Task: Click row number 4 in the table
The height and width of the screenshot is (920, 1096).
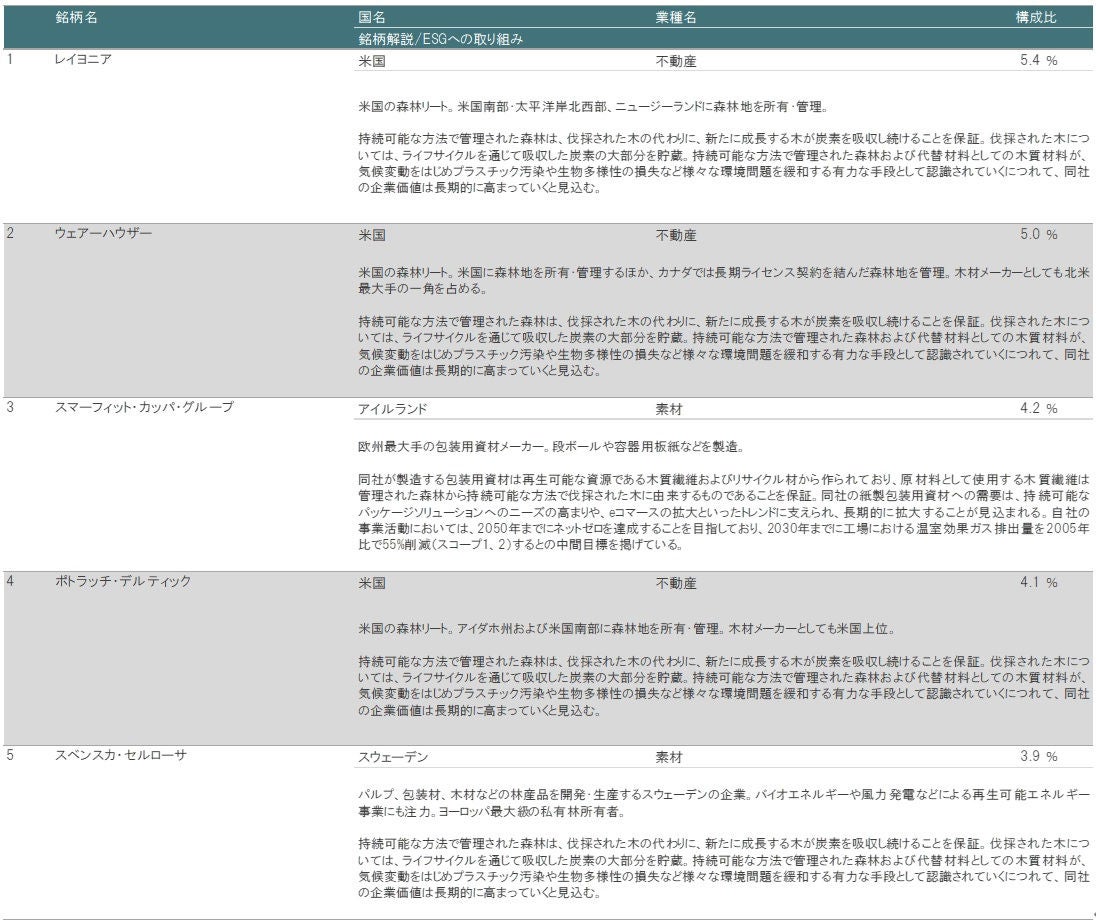Action: click(x=11, y=582)
